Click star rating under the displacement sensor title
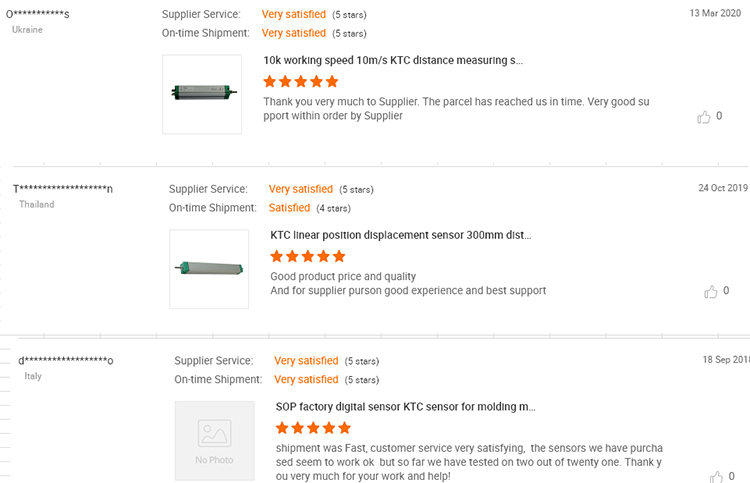The height and width of the screenshot is (483, 750). click(308, 256)
